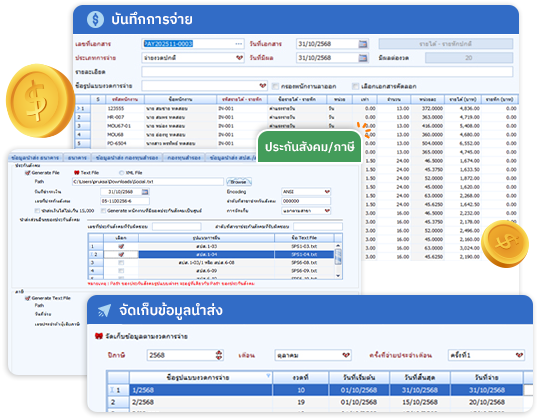Toggle the 15,000 income limit checkbox
Image resolution: width=539 pixels, height=420 pixels.
coord(37,211)
